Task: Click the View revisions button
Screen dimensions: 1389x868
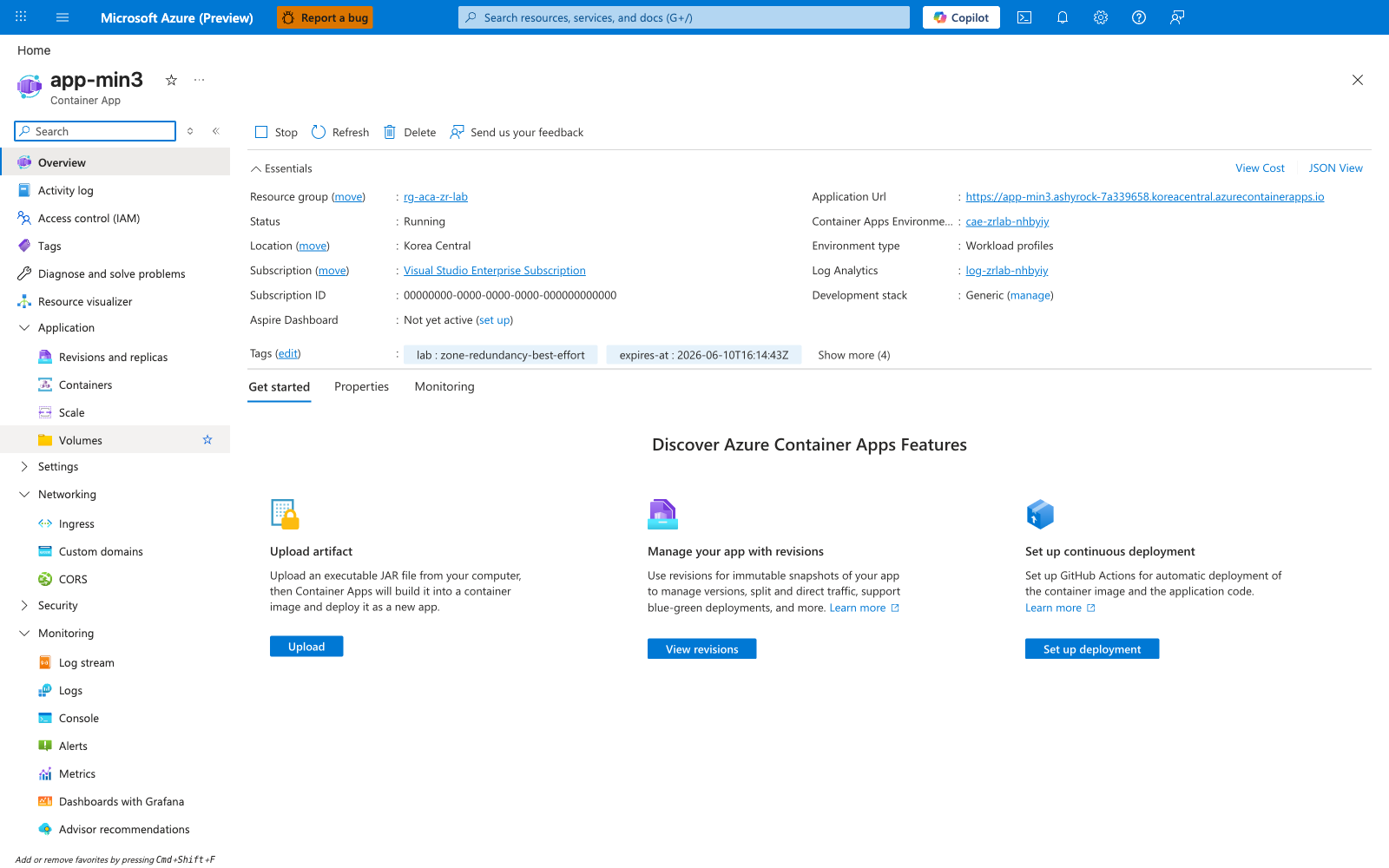Action: click(701, 649)
